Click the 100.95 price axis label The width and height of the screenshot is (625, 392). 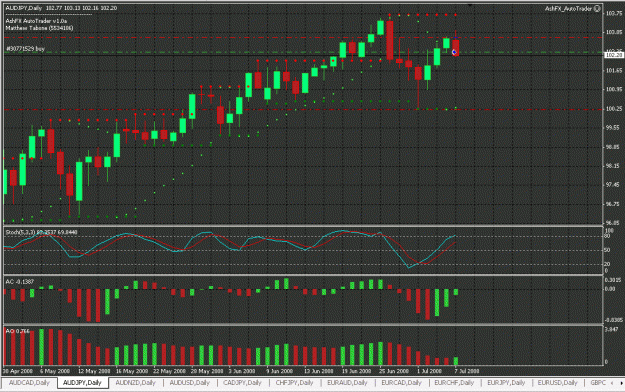point(614,89)
